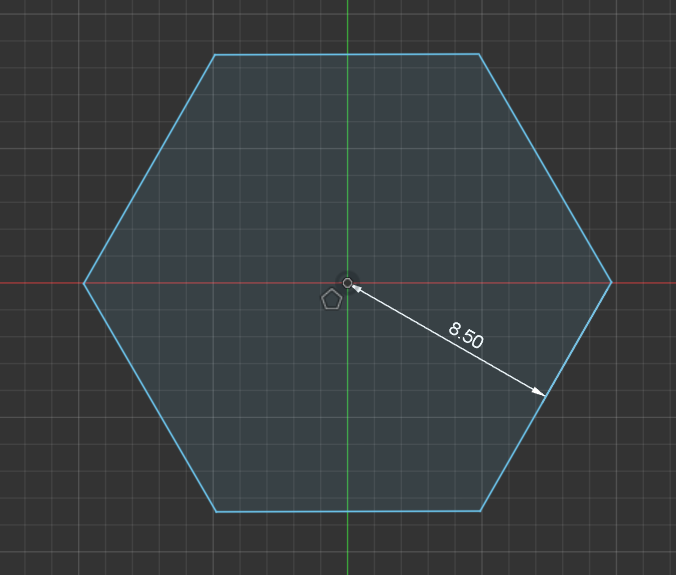Viewport: 676px width, 575px height.
Task: Select the green vertical axis above the hexagon
Action: (347, 25)
